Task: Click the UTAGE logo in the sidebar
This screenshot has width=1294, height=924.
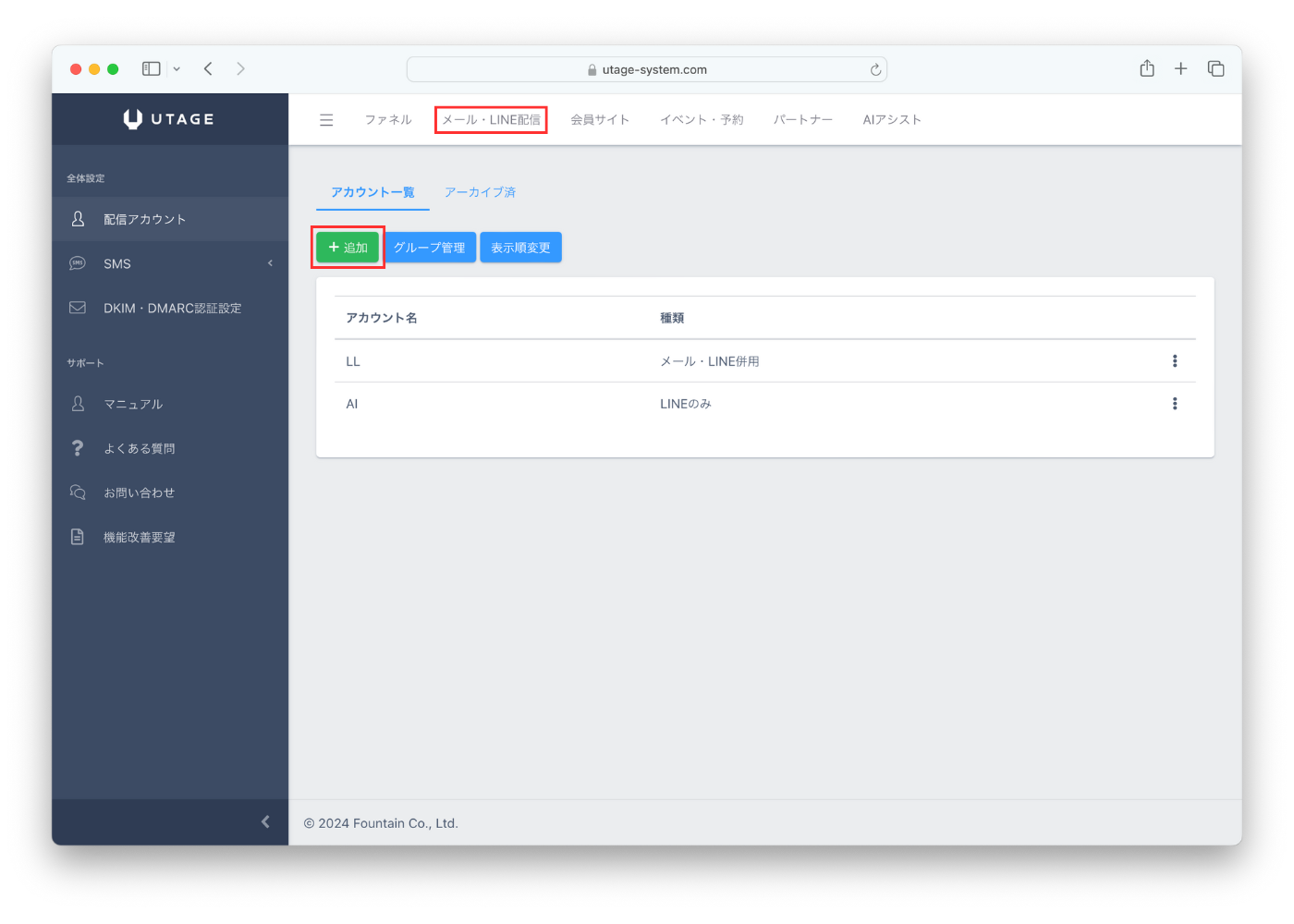Action: tap(169, 119)
